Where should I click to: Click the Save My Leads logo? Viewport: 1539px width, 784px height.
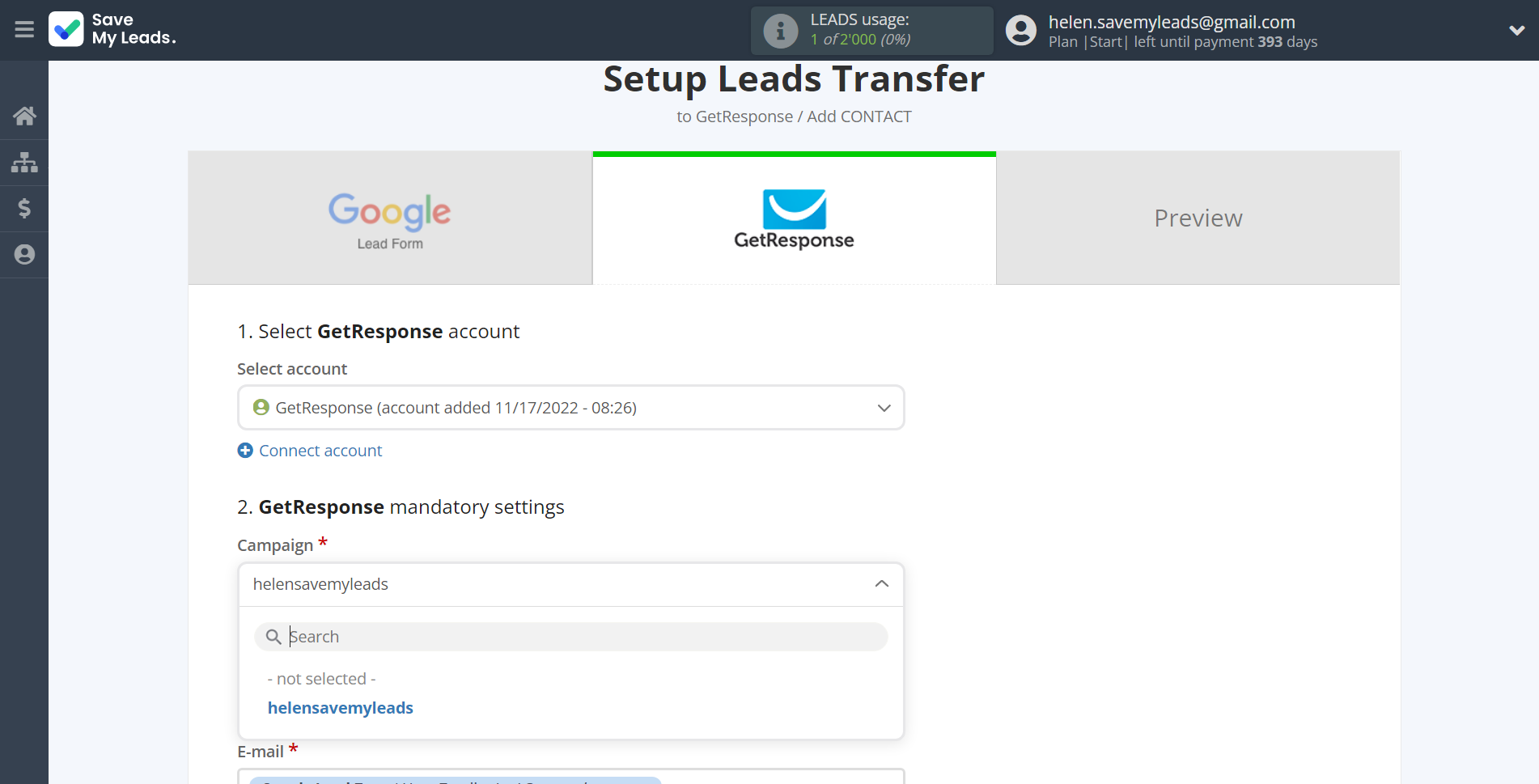[x=112, y=29]
